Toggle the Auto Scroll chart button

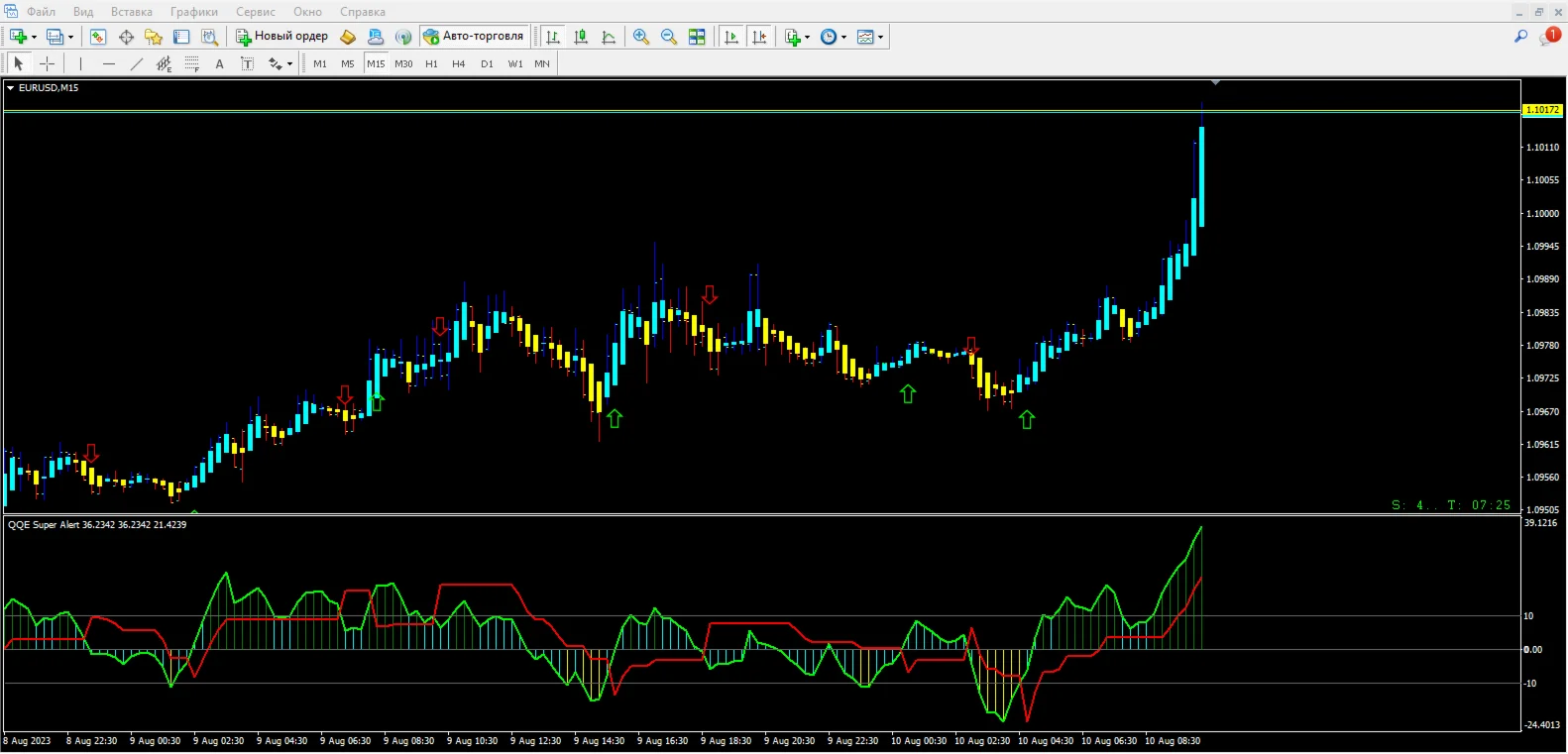(731, 37)
